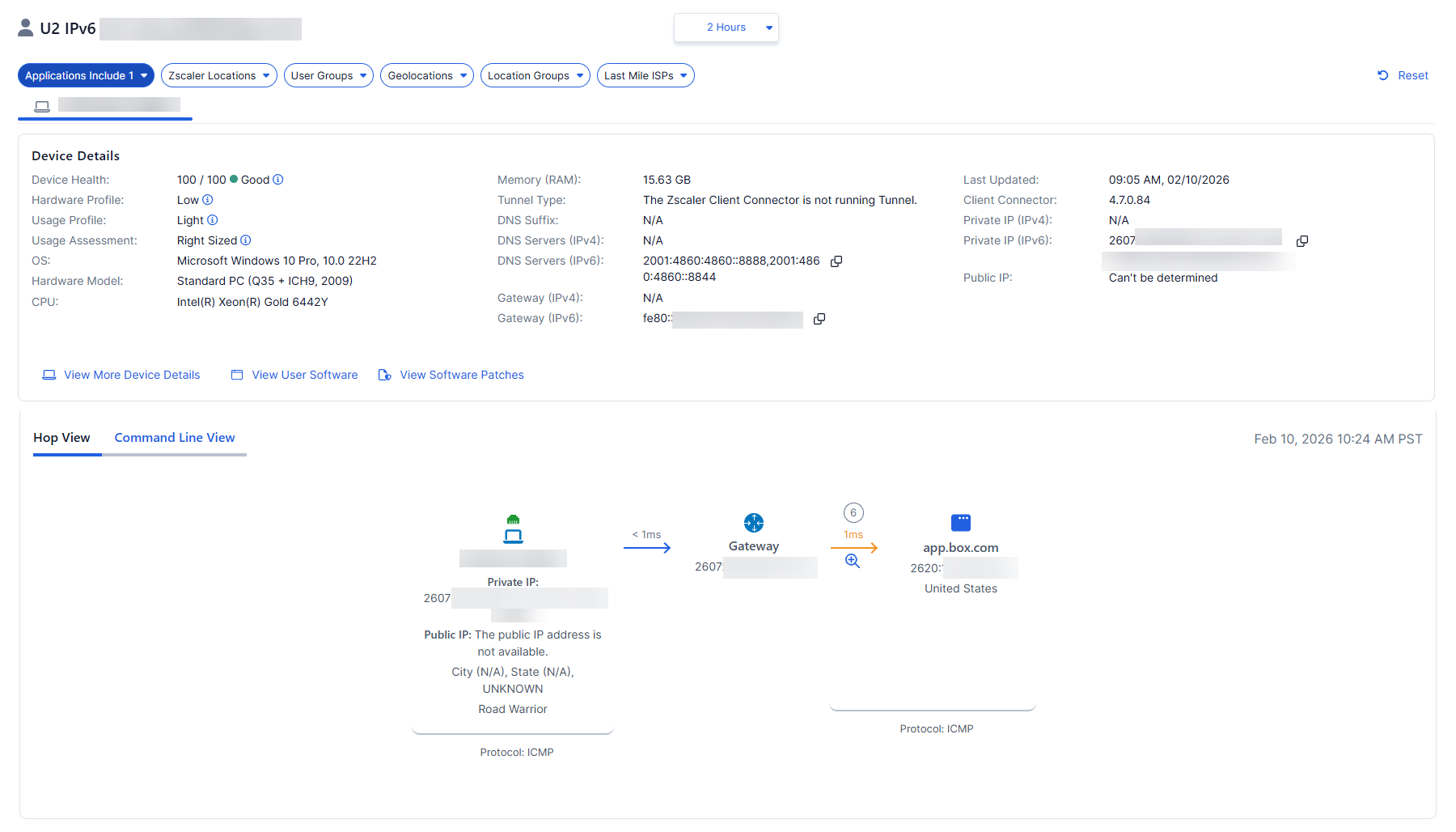Open View User Software link
Screen dimensions: 1456x832
pos(305,375)
